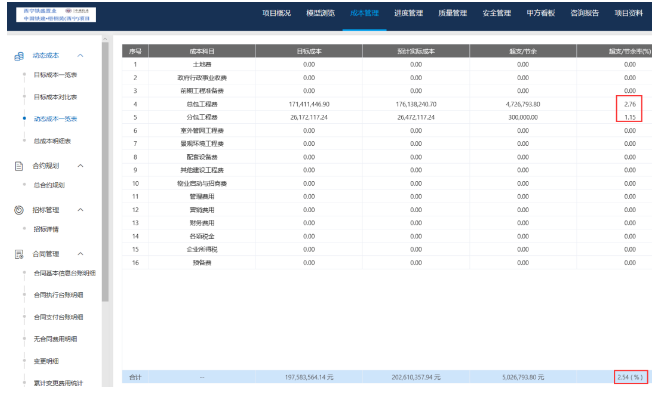Image resolution: width=666 pixels, height=397 pixels.
Task: Open 合同执行台账明细 in the sidebar
Action: click(59, 295)
